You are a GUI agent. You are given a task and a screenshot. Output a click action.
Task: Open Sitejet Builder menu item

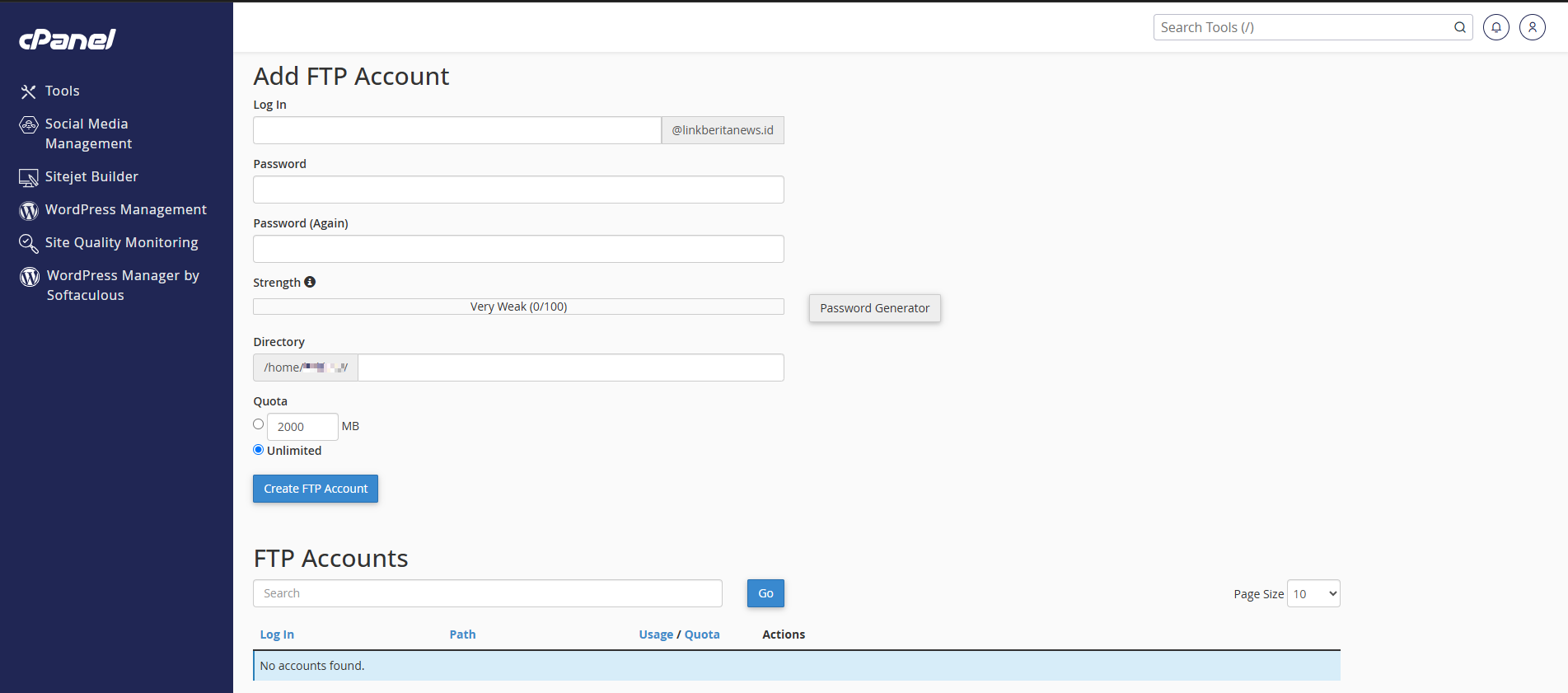coord(91,176)
